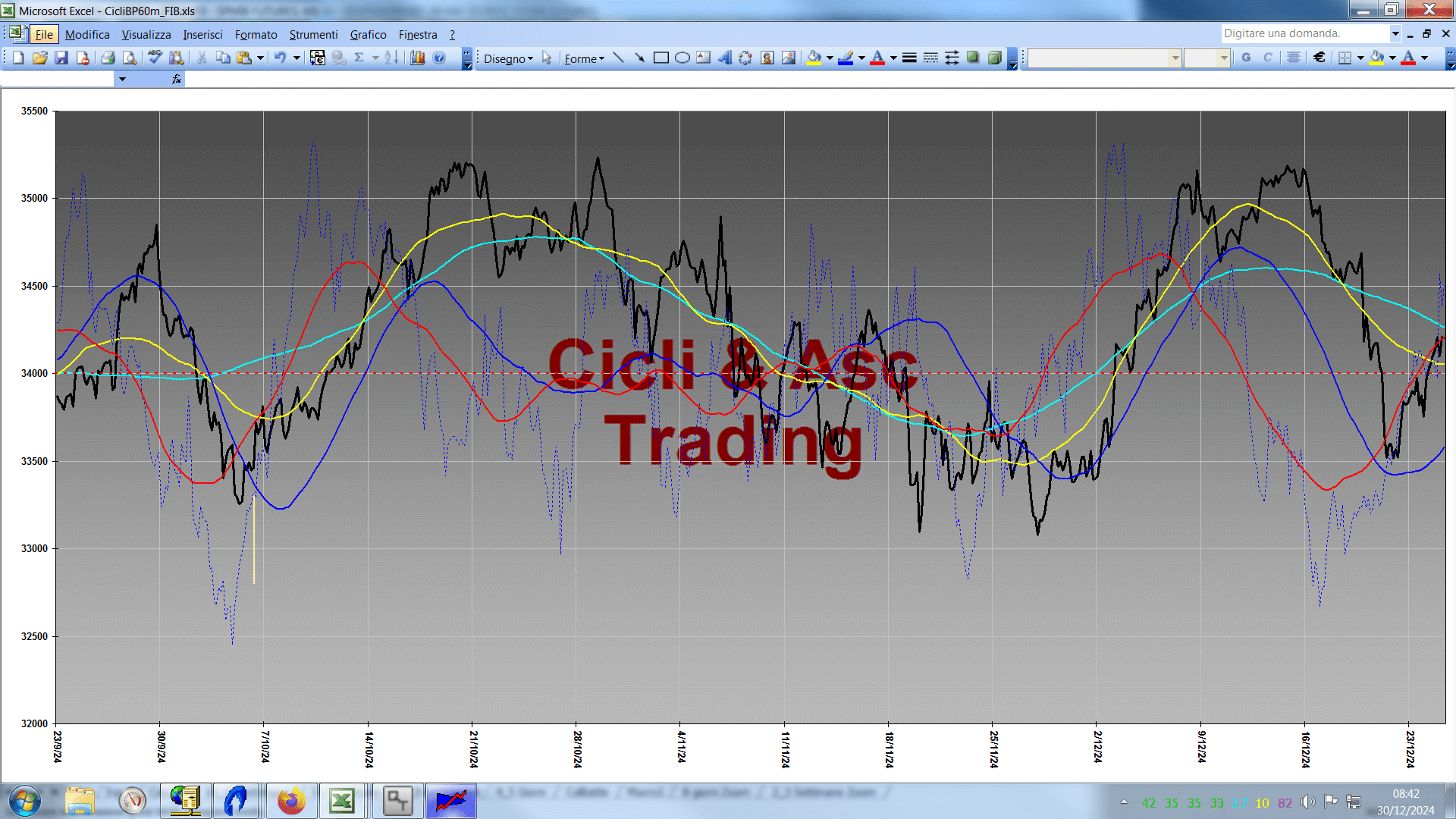Toggle center alignment
This screenshot has height=819, width=1456.
1294,58
